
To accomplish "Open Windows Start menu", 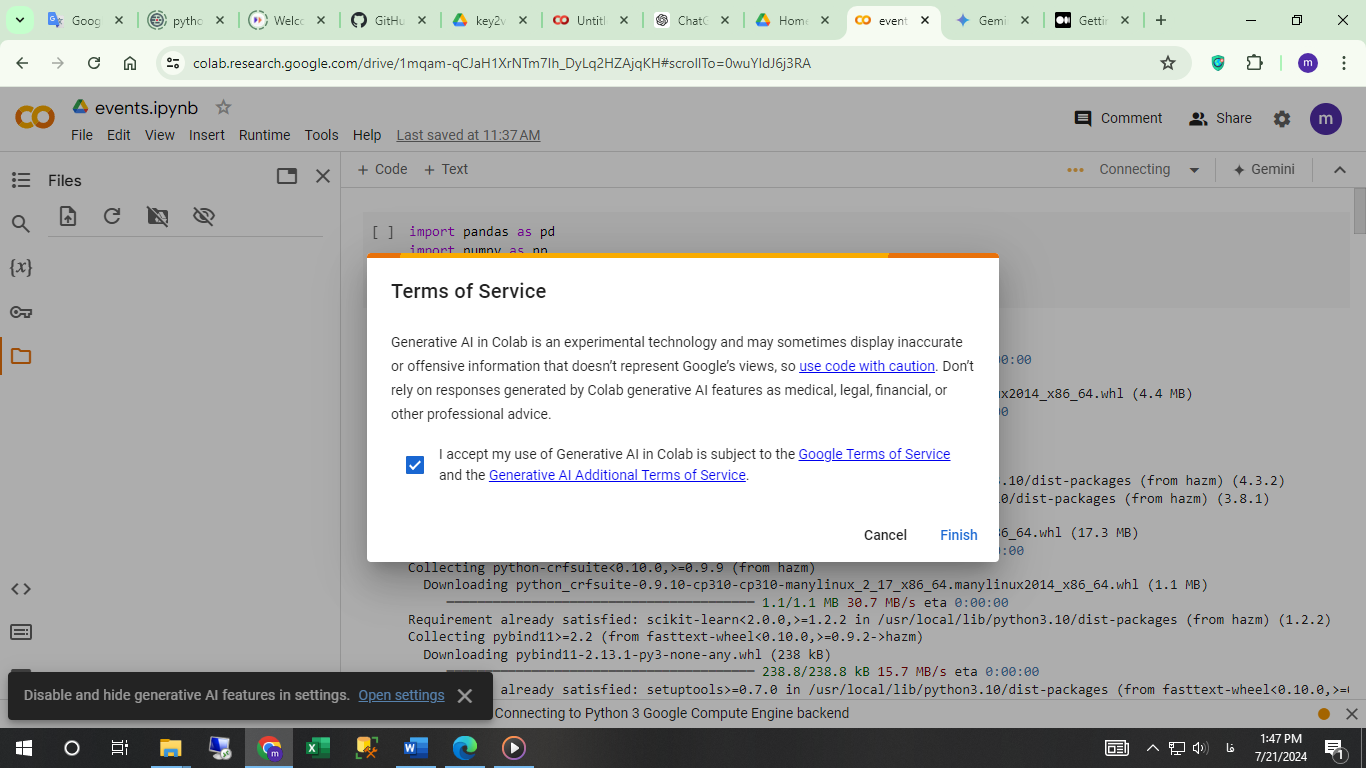I will click(24, 747).
